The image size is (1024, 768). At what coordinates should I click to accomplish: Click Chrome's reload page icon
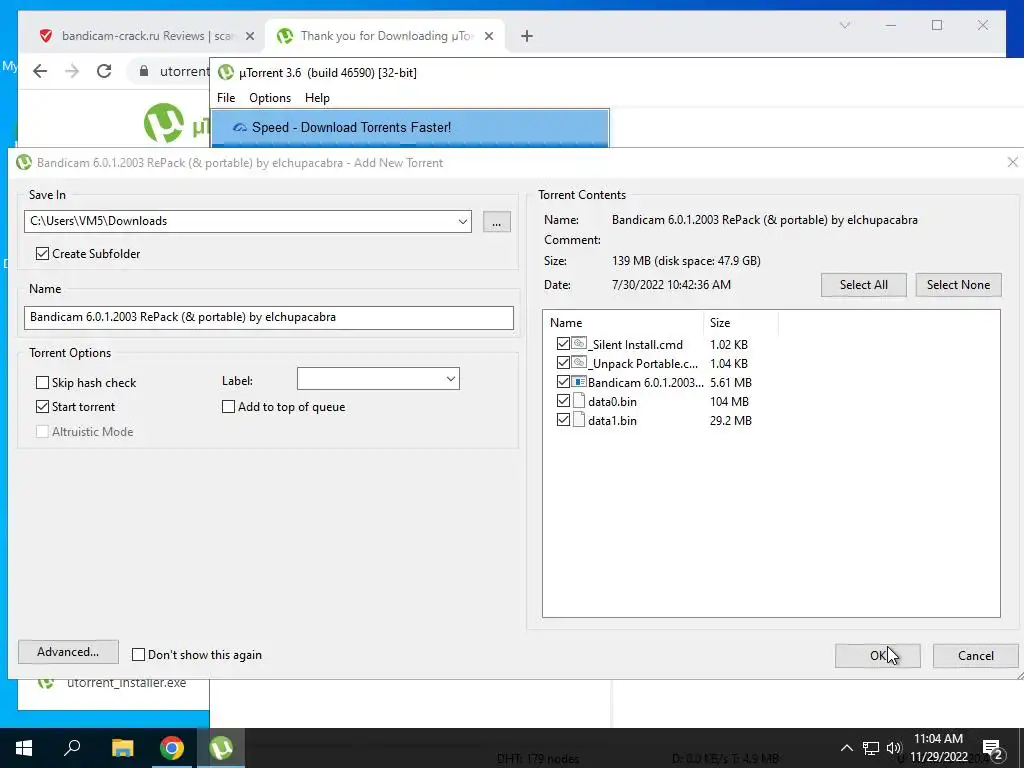tap(104, 71)
